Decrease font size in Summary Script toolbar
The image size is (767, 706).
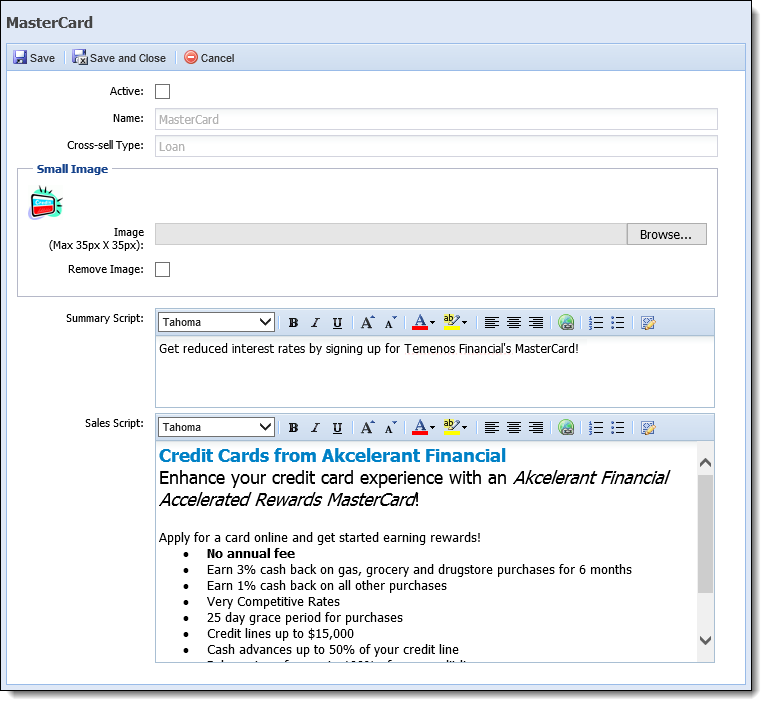(390, 322)
